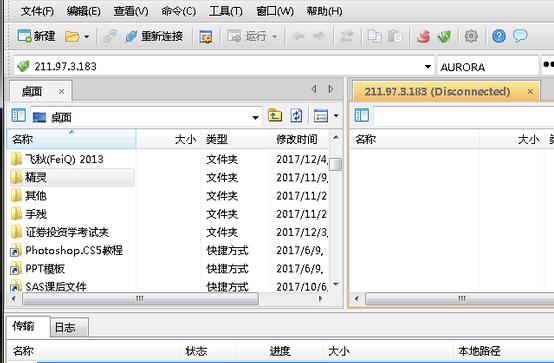Close the 桌面 tab
The height and width of the screenshot is (363, 554).
coord(61,92)
